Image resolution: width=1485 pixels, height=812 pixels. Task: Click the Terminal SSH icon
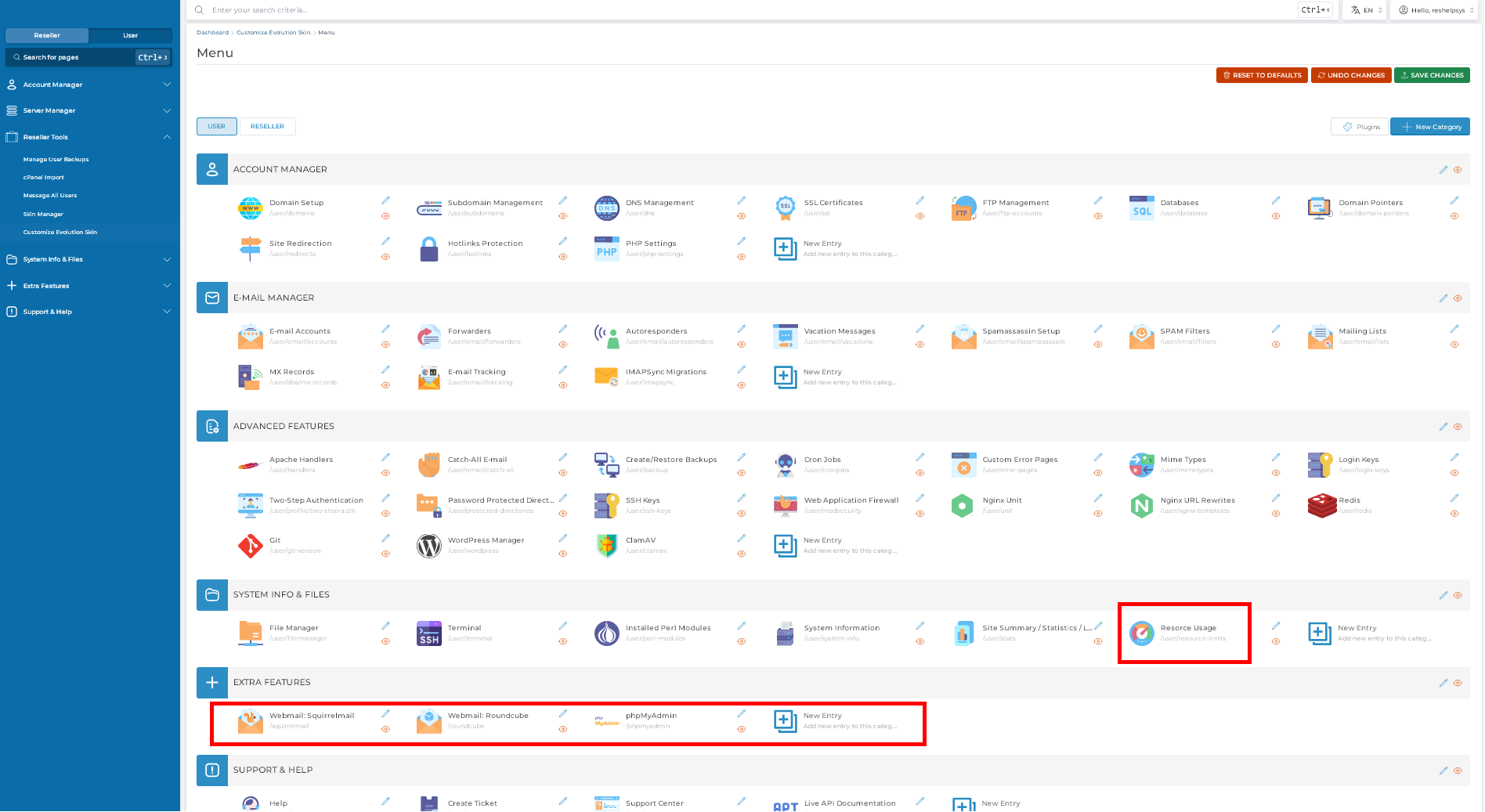[428, 633]
